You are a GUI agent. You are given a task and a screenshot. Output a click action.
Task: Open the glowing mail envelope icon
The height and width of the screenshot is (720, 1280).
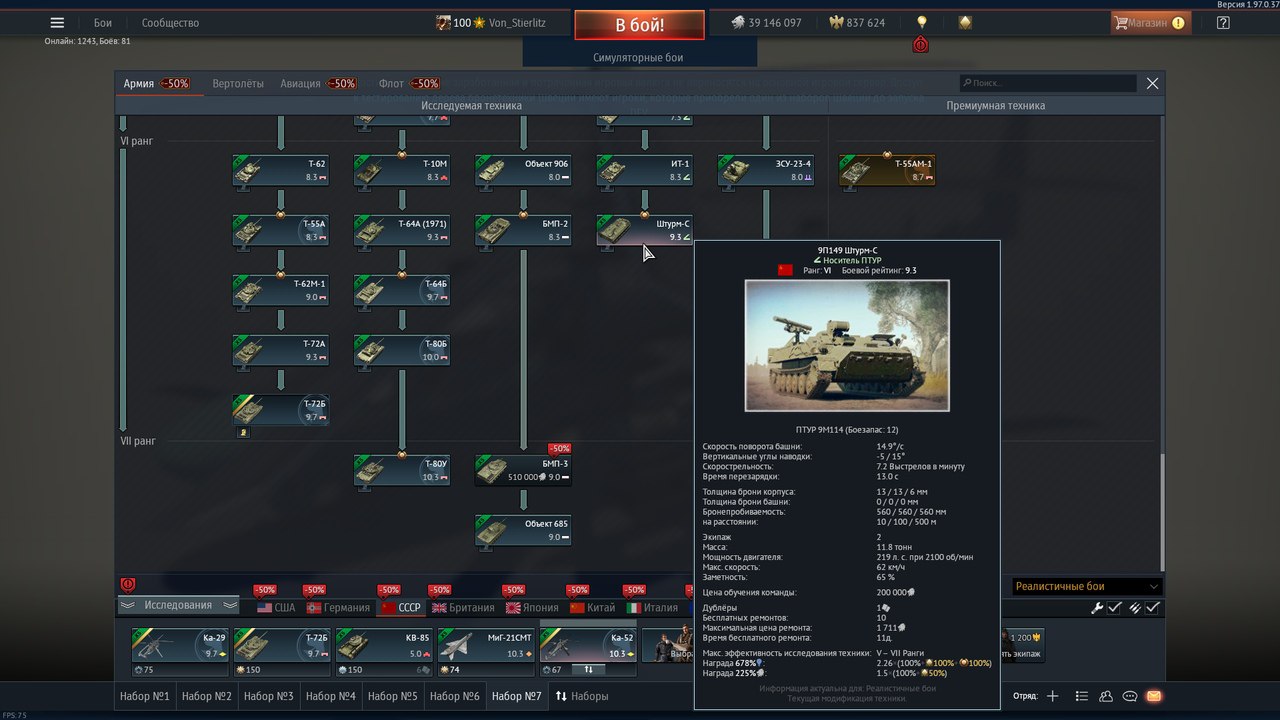point(1154,696)
